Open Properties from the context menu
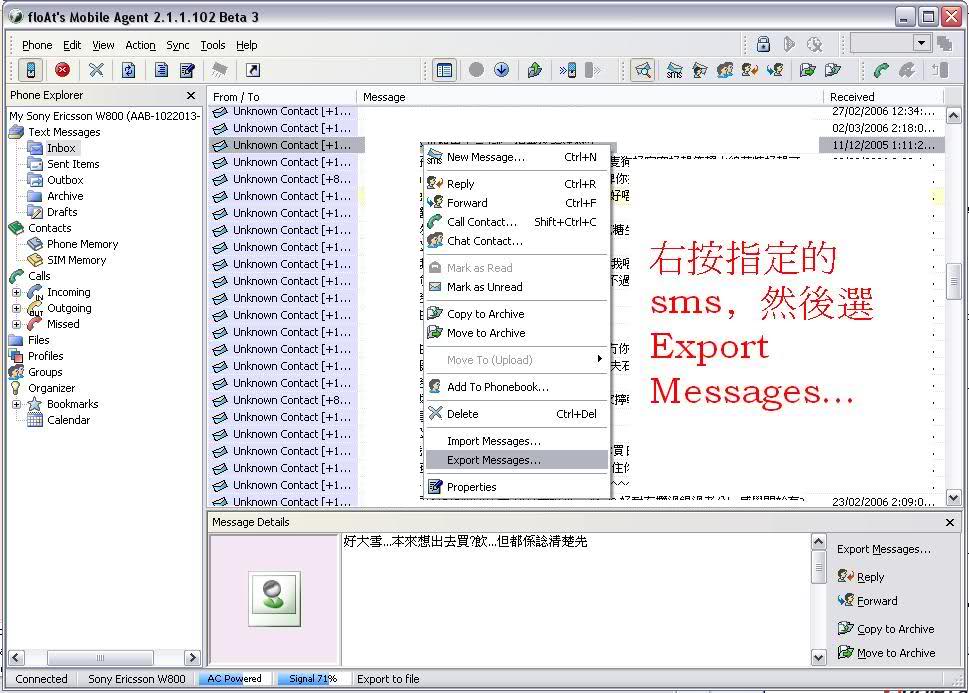The image size is (969, 693). (x=517, y=487)
